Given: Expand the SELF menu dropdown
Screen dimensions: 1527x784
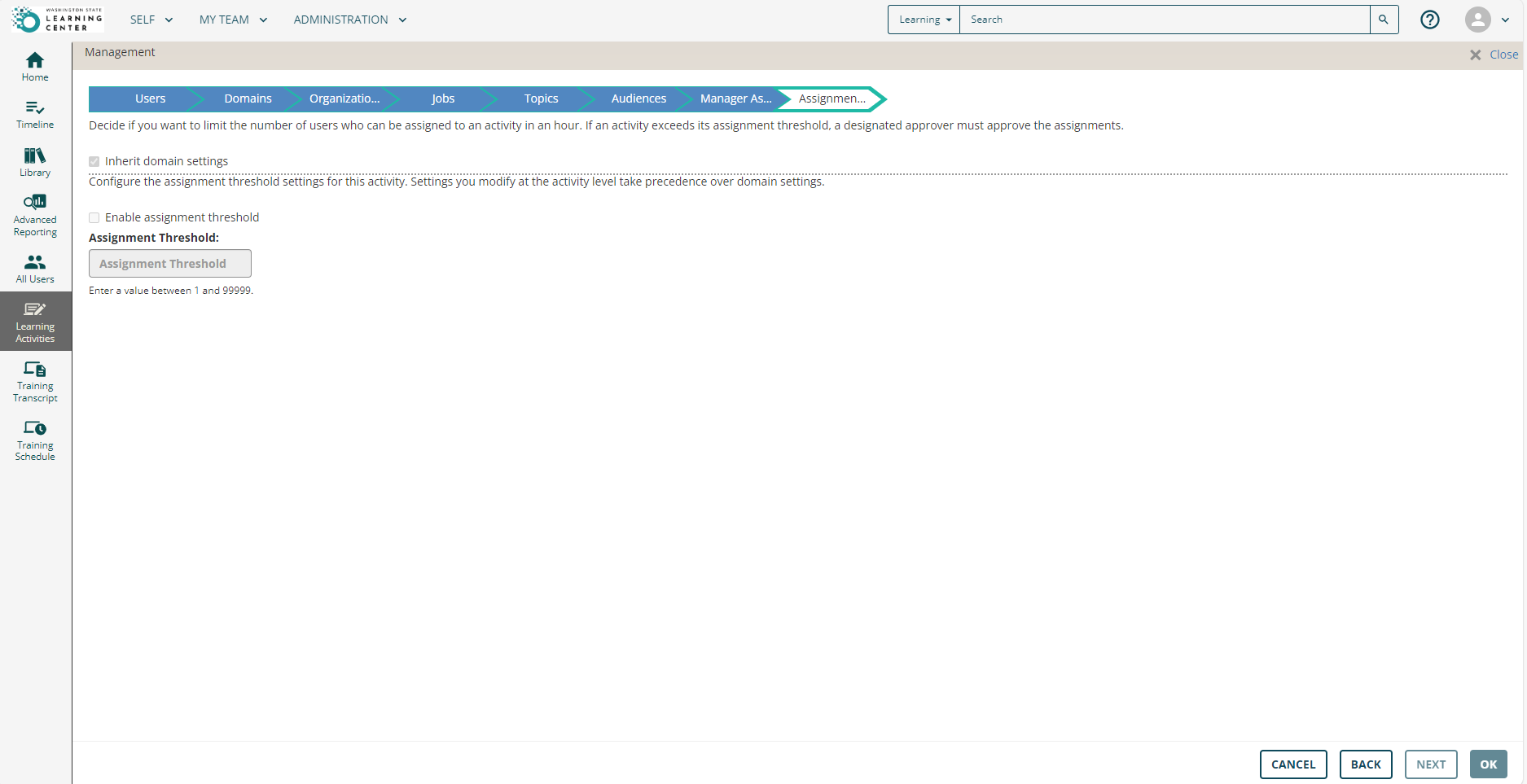Looking at the screenshot, I should 151,20.
